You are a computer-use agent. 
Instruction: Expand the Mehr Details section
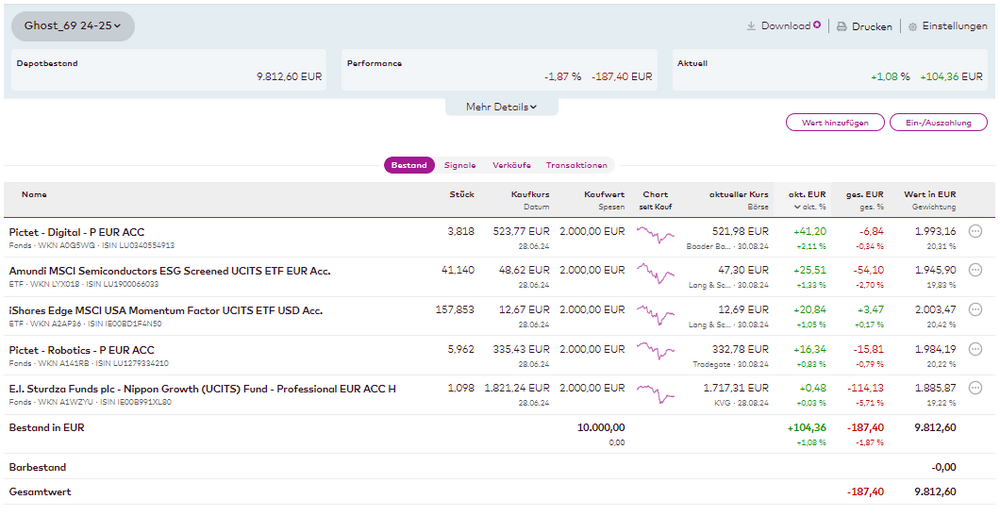click(x=501, y=107)
